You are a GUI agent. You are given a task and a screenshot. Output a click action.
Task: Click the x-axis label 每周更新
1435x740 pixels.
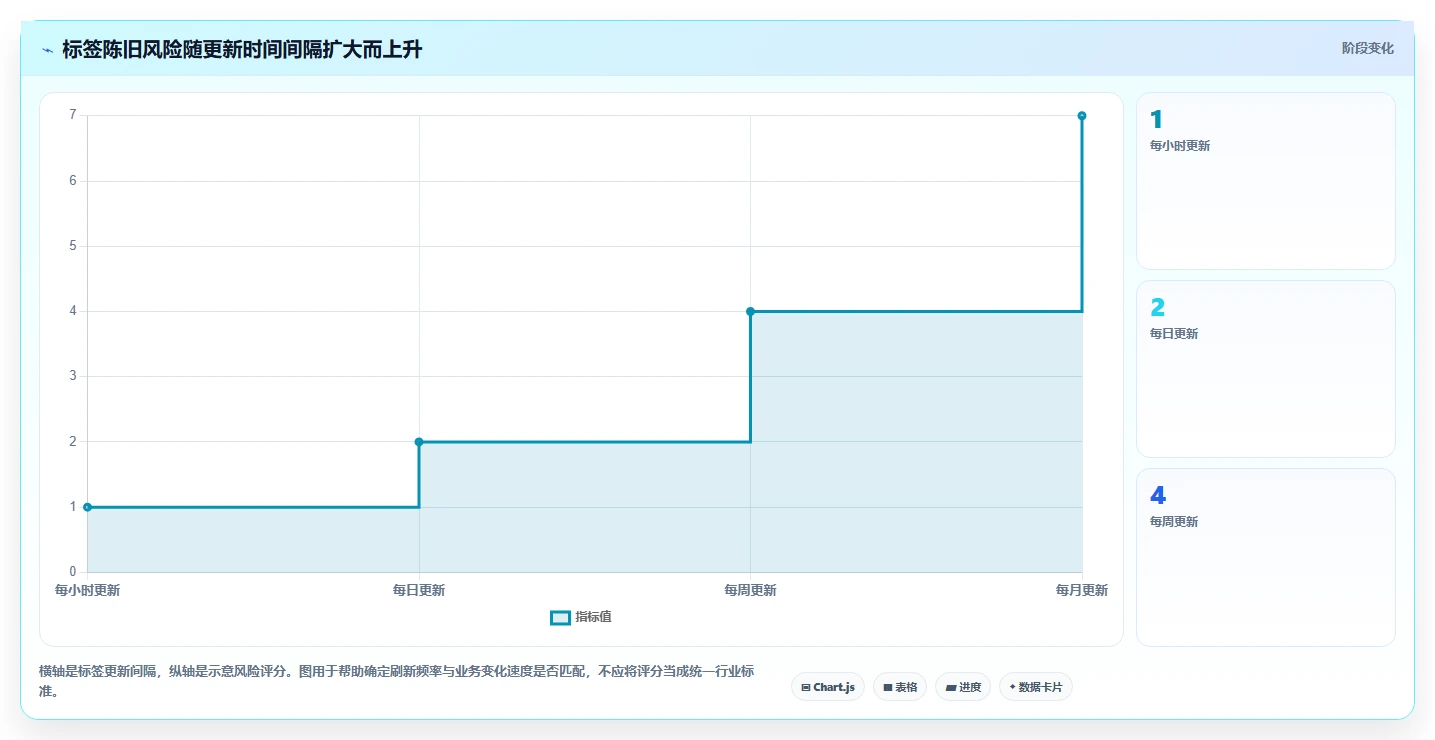750,590
